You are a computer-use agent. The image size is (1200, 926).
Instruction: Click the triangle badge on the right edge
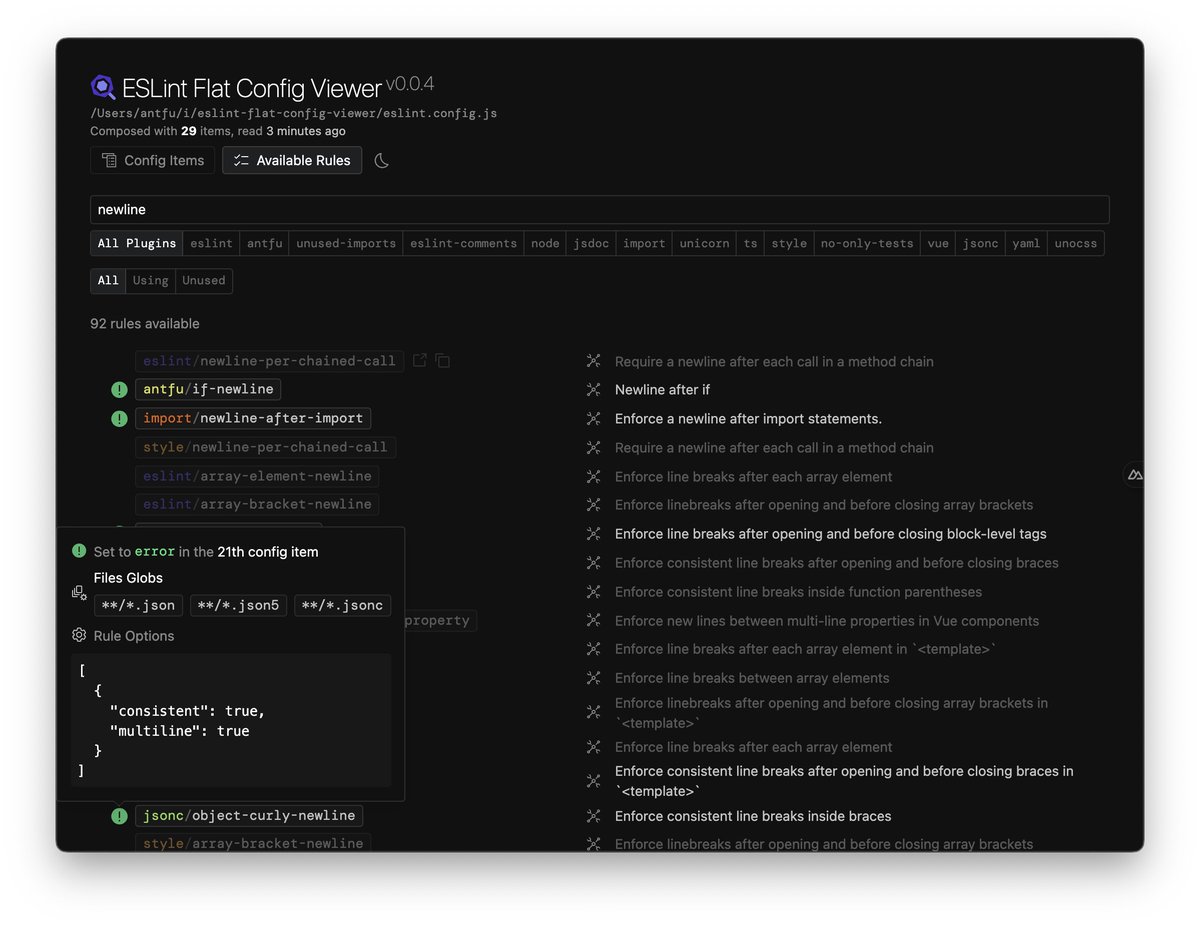pyautogui.click(x=1135, y=473)
